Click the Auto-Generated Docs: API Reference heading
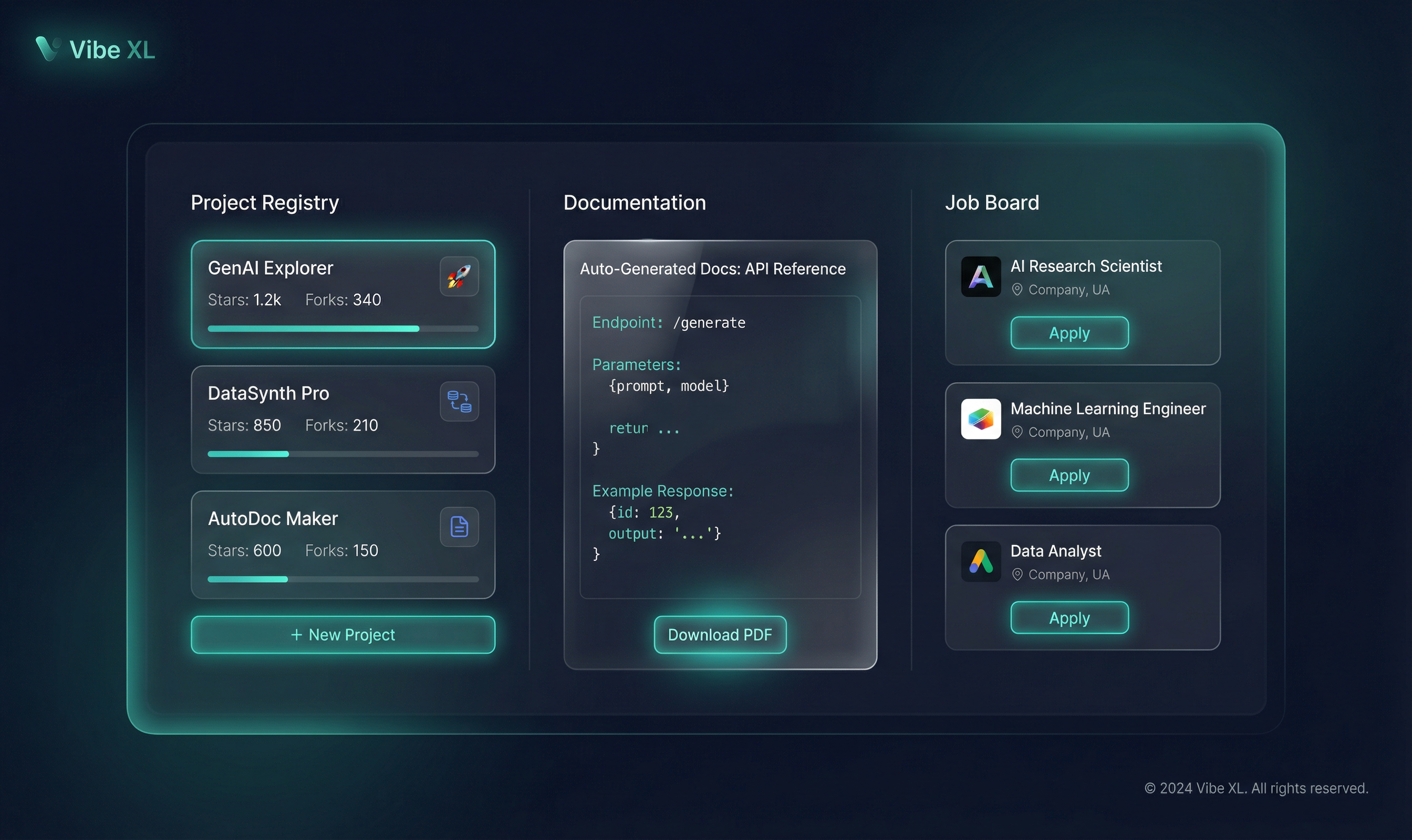 pos(712,269)
